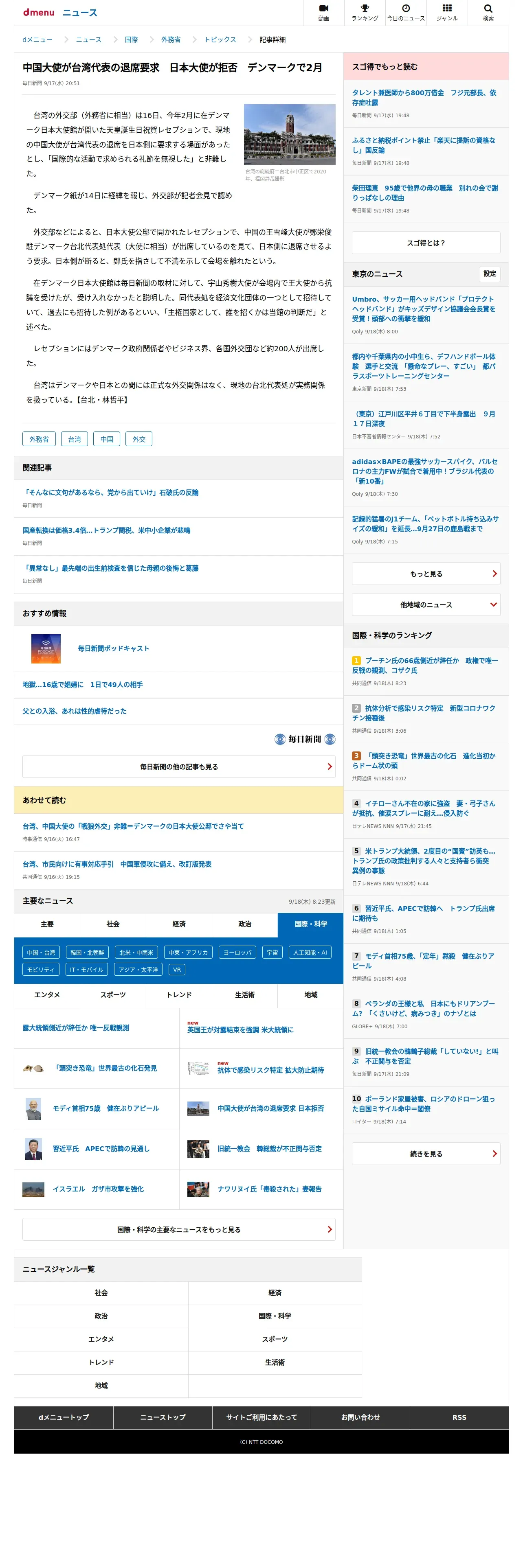Click ニューストップ footer link

point(163,1417)
